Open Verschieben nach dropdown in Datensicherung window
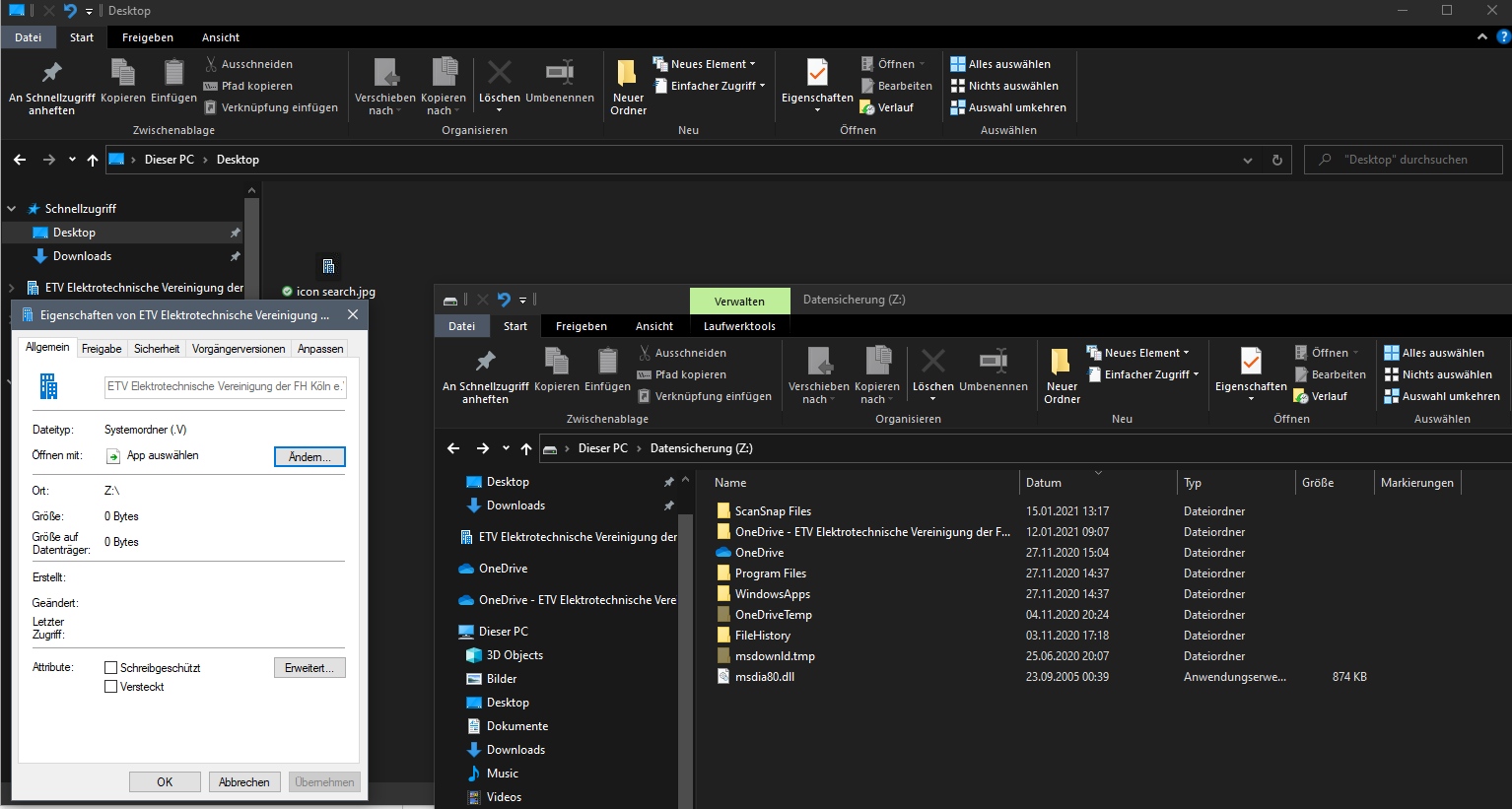Viewport: 1512px width, 809px height. click(x=818, y=375)
